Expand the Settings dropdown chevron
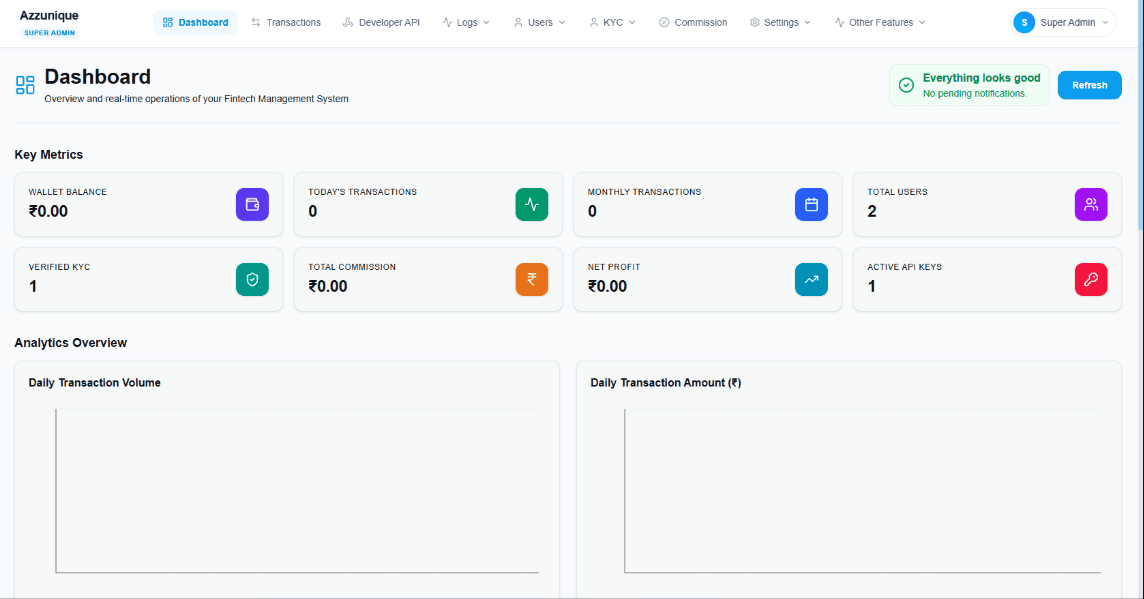 (x=808, y=23)
